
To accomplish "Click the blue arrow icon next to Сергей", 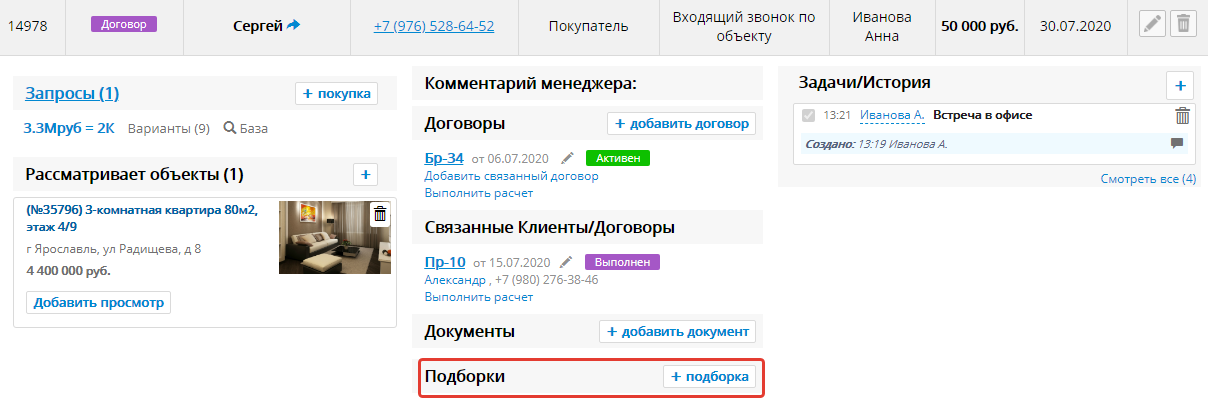I will tap(293, 26).
